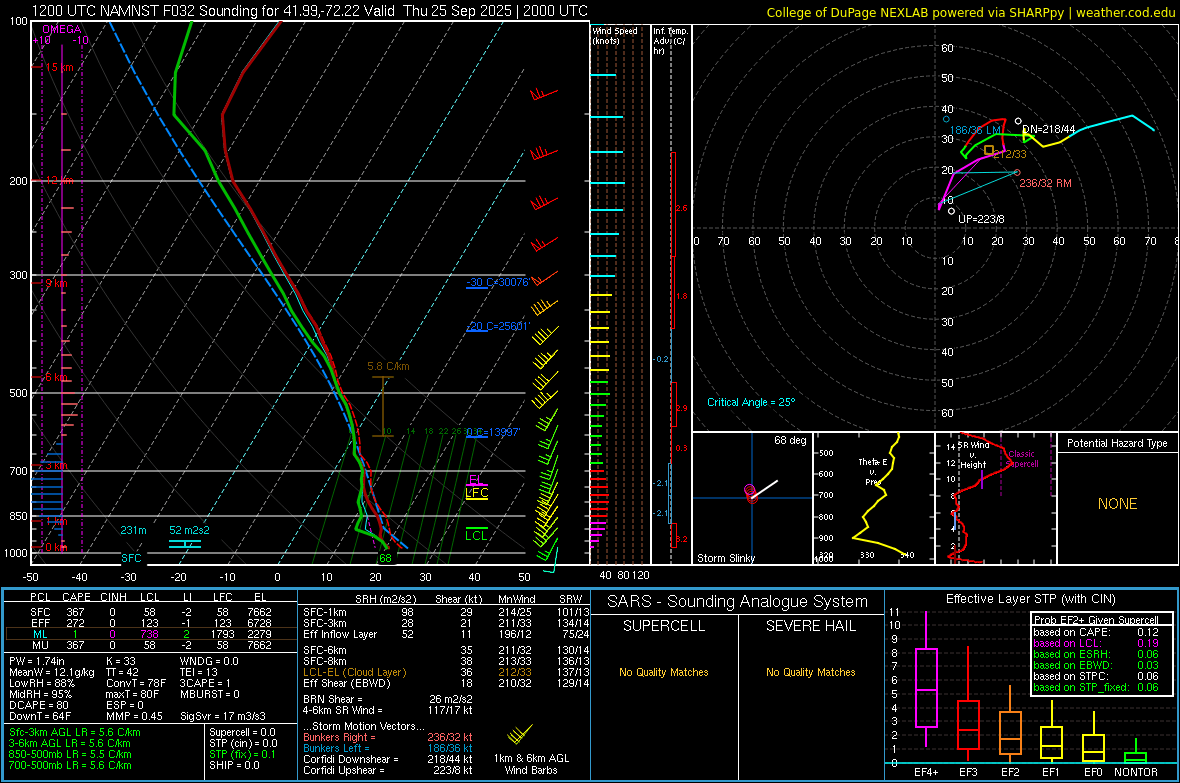
Task: Click the orange 212/33 mean wind label
Action: 1009,154
